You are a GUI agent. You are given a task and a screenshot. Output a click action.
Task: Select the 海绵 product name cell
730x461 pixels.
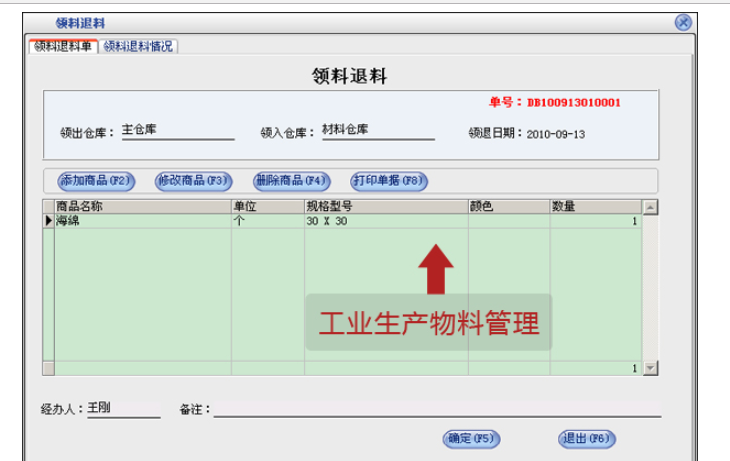143,221
